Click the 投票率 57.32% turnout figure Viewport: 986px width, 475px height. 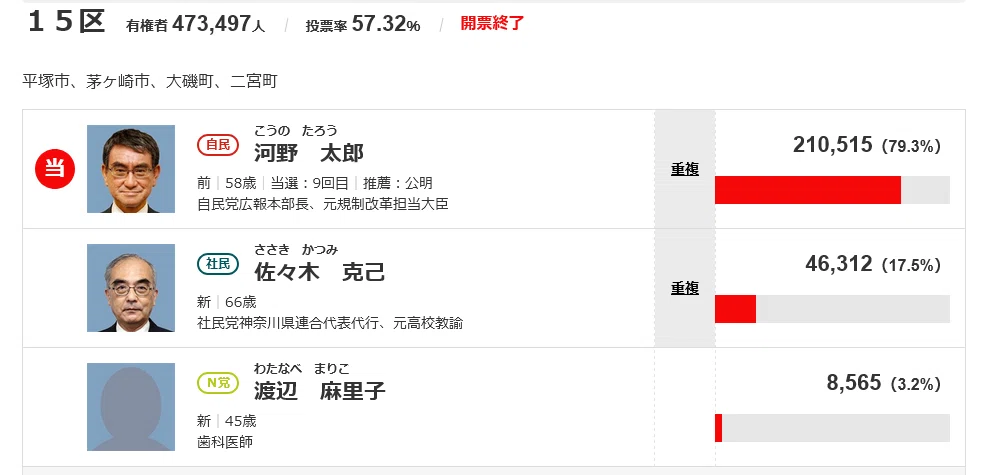tap(363, 25)
